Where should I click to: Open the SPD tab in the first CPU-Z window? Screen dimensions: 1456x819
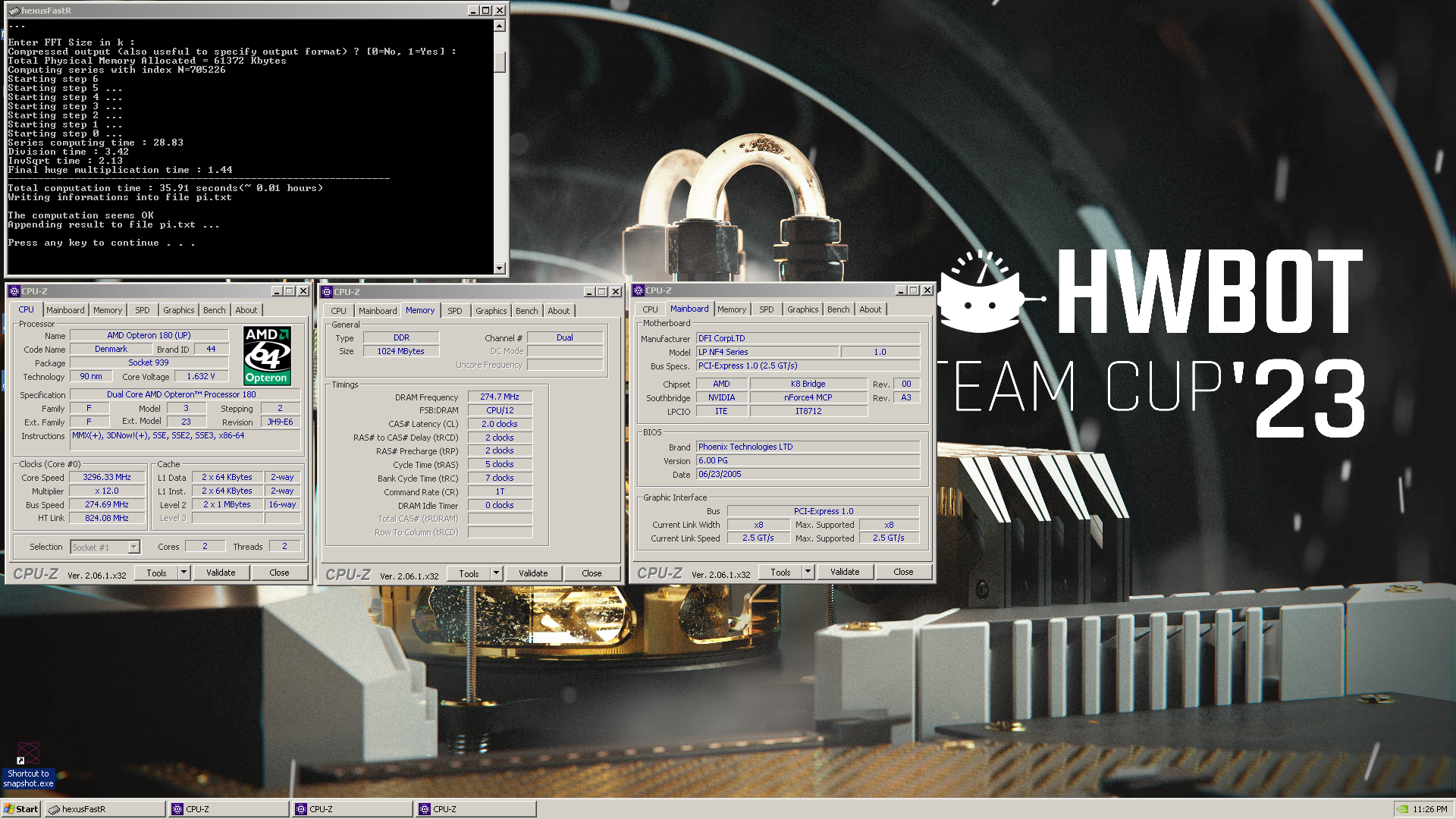pyautogui.click(x=143, y=310)
